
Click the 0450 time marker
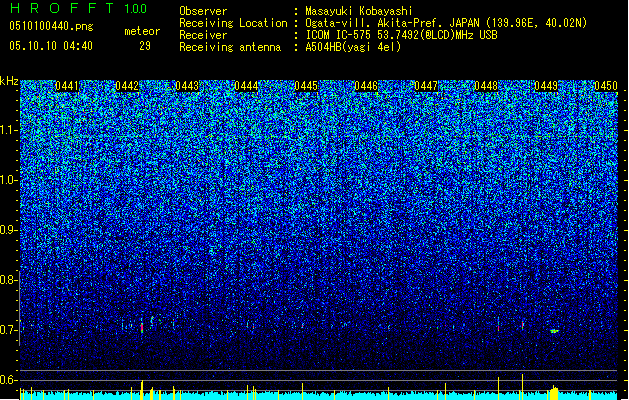point(606,86)
